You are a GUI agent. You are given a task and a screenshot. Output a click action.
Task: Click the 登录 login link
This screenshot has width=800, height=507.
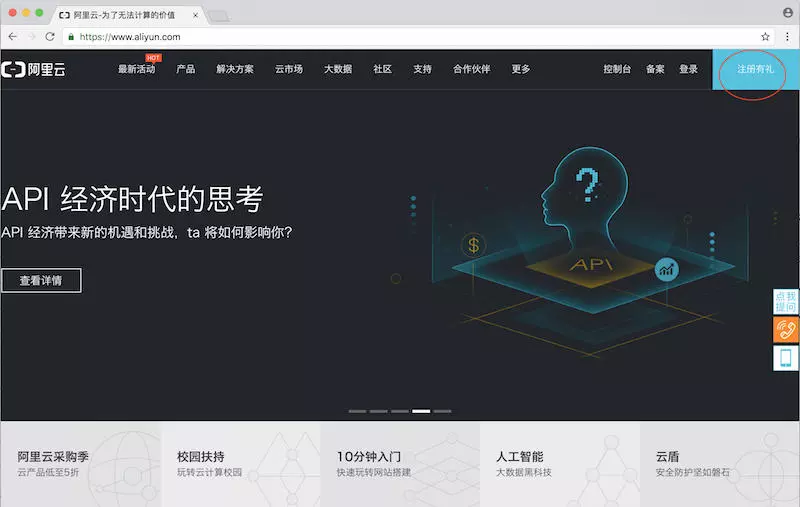click(688, 69)
